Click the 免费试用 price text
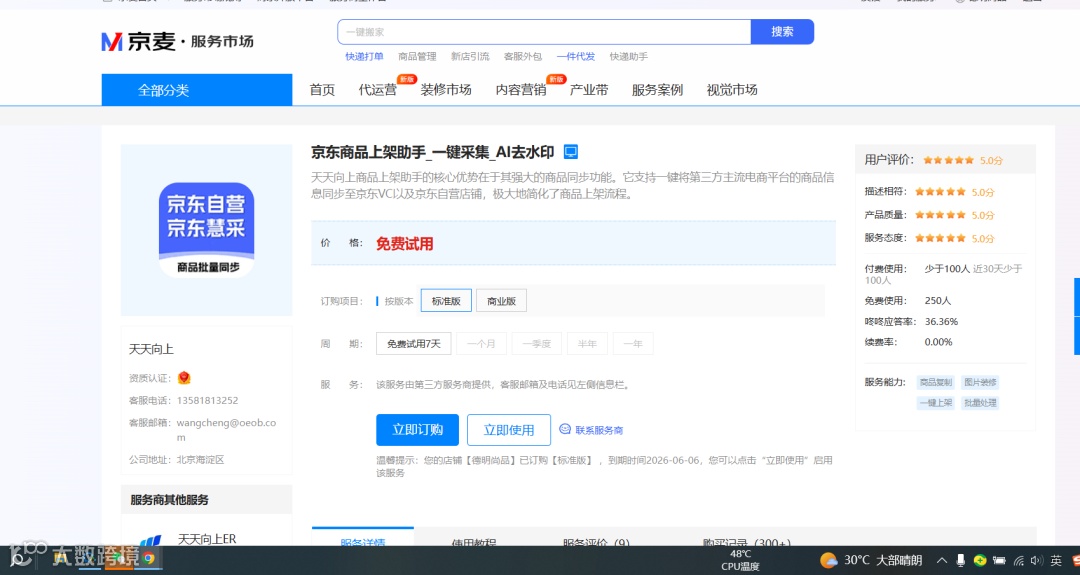The height and width of the screenshot is (575, 1080). 404,244
